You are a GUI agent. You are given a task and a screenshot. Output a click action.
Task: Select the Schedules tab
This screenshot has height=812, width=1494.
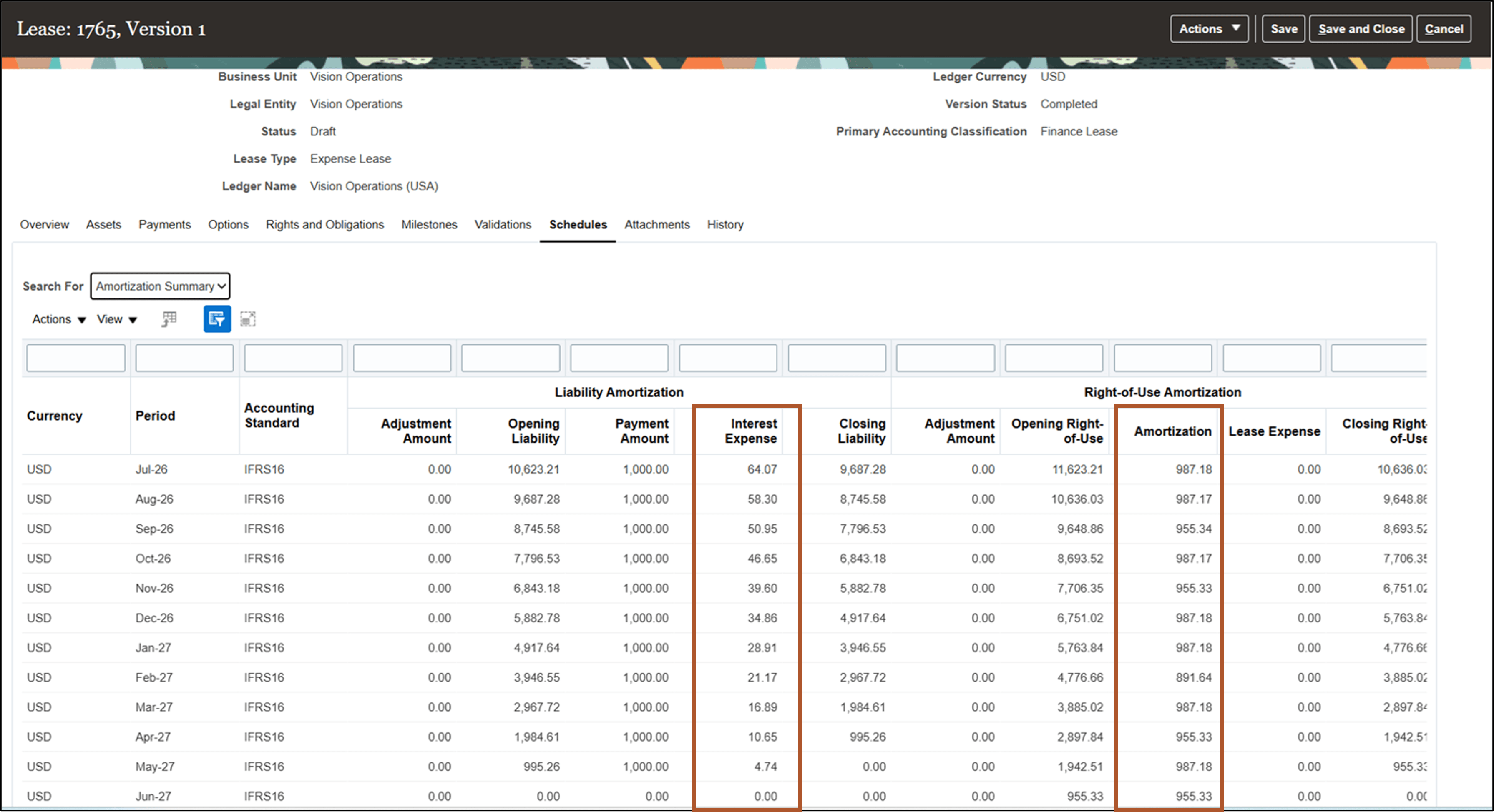(578, 224)
